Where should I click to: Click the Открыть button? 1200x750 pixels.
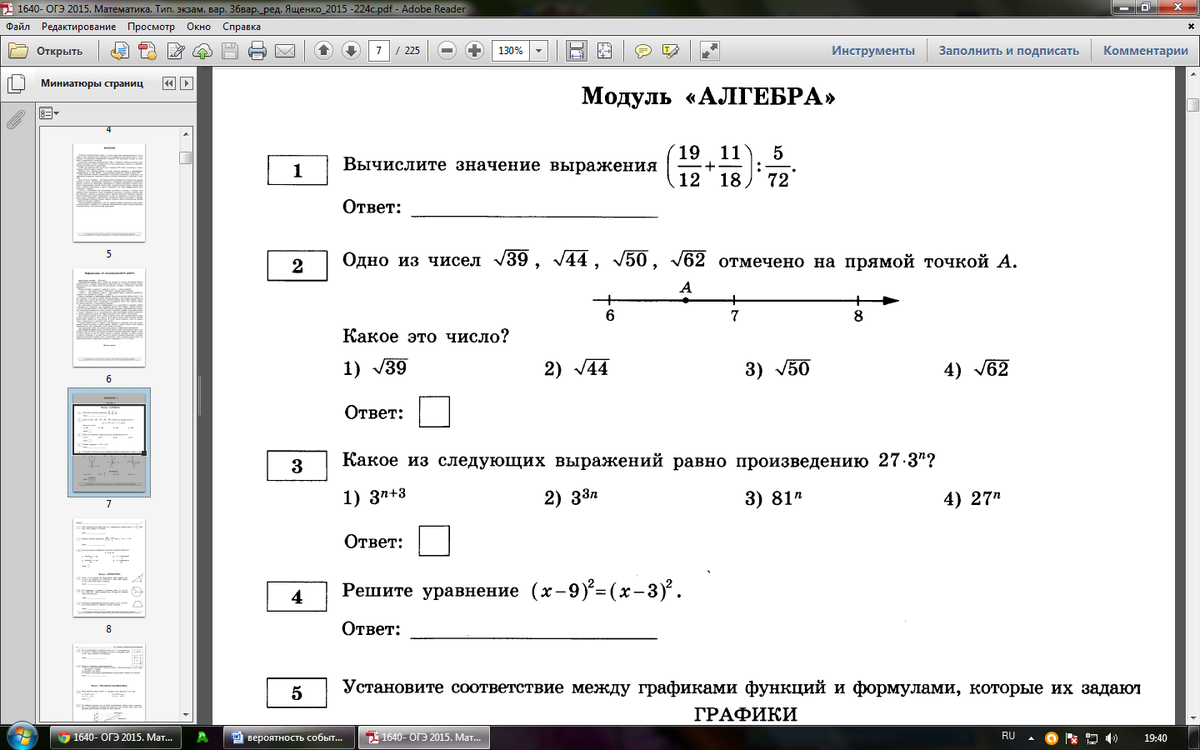coord(48,51)
